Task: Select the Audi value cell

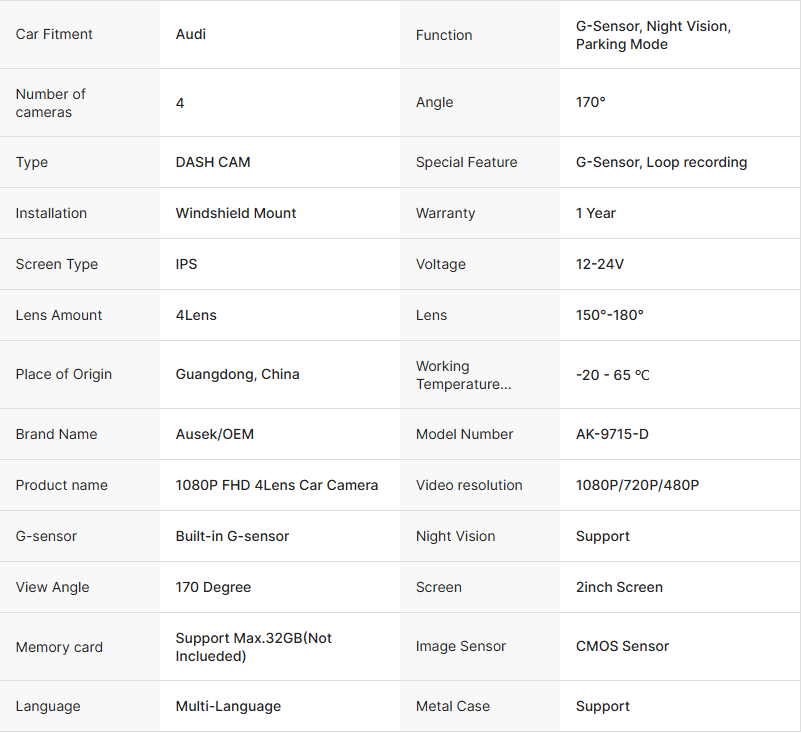Action: click(191, 34)
